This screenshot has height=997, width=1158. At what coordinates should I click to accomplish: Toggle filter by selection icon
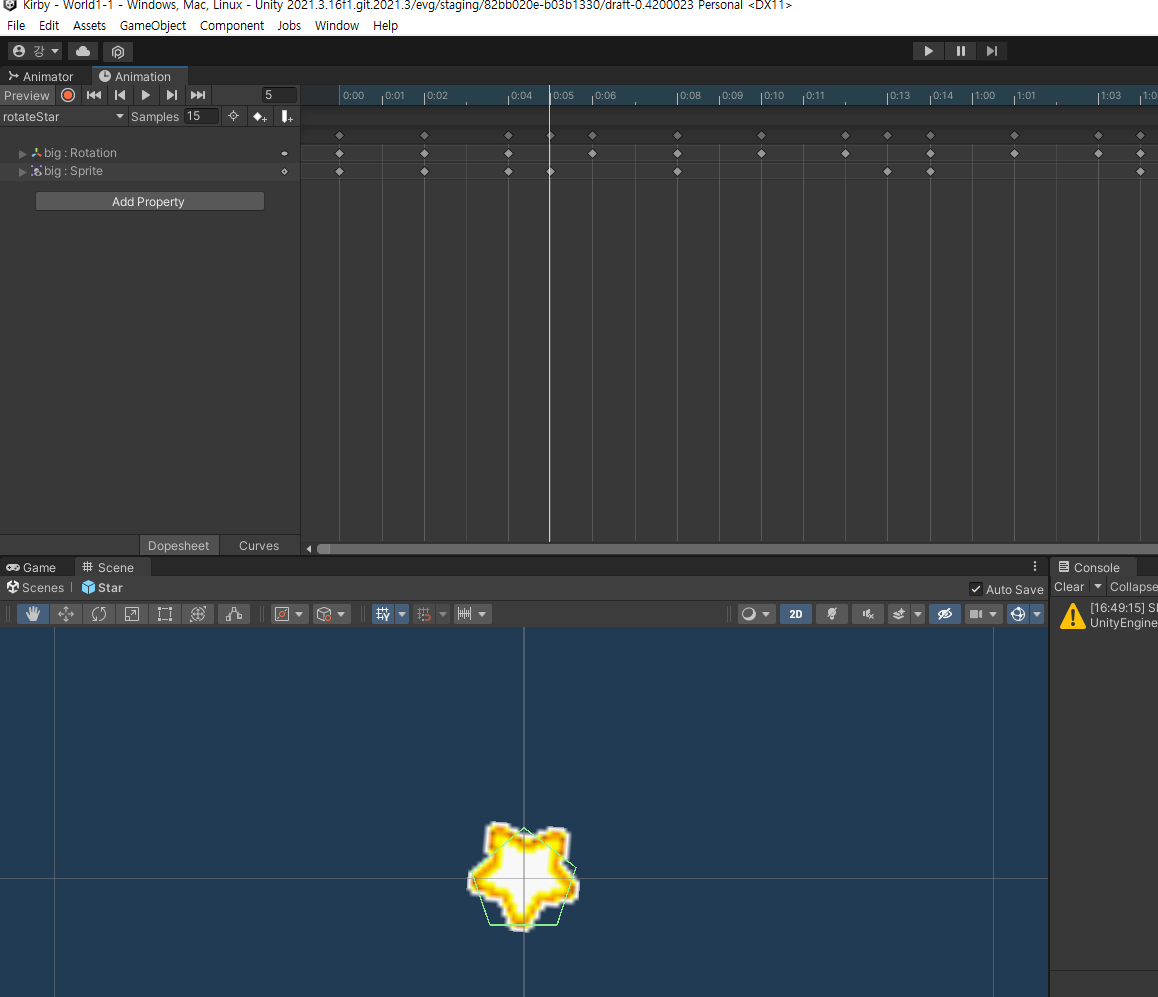[233, 116]
